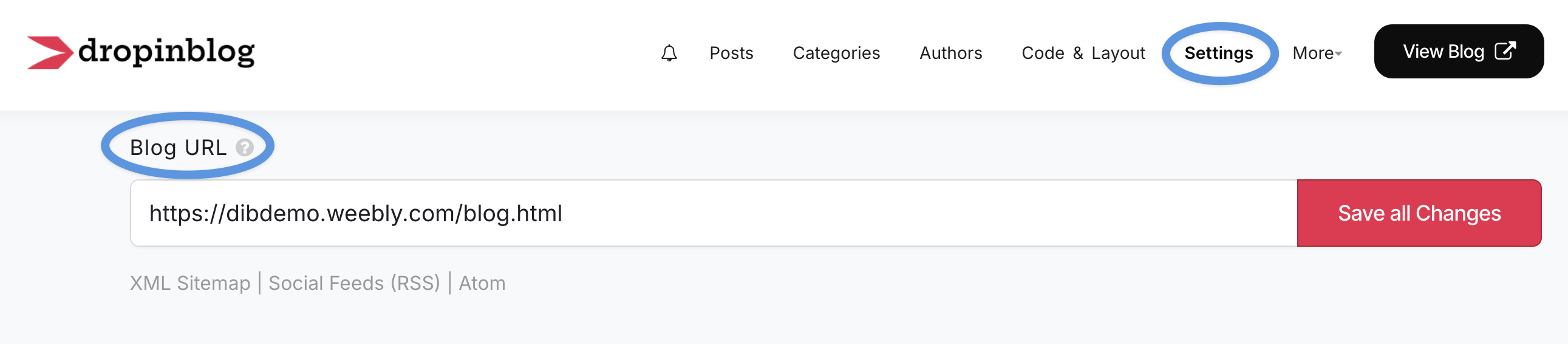The height and width of the screenshot is (344, 1568).
Task: Navigate to the Authors section
Action: (950, 53)
